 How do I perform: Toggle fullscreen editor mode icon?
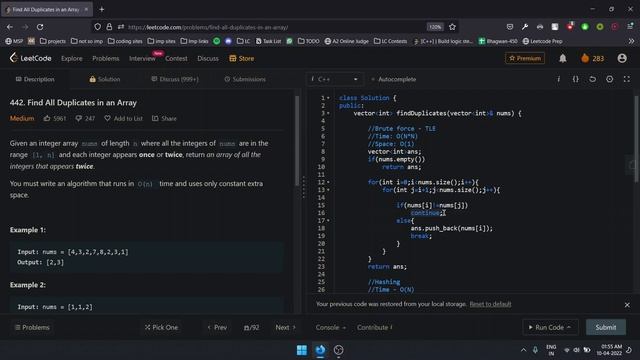point(627,79)
